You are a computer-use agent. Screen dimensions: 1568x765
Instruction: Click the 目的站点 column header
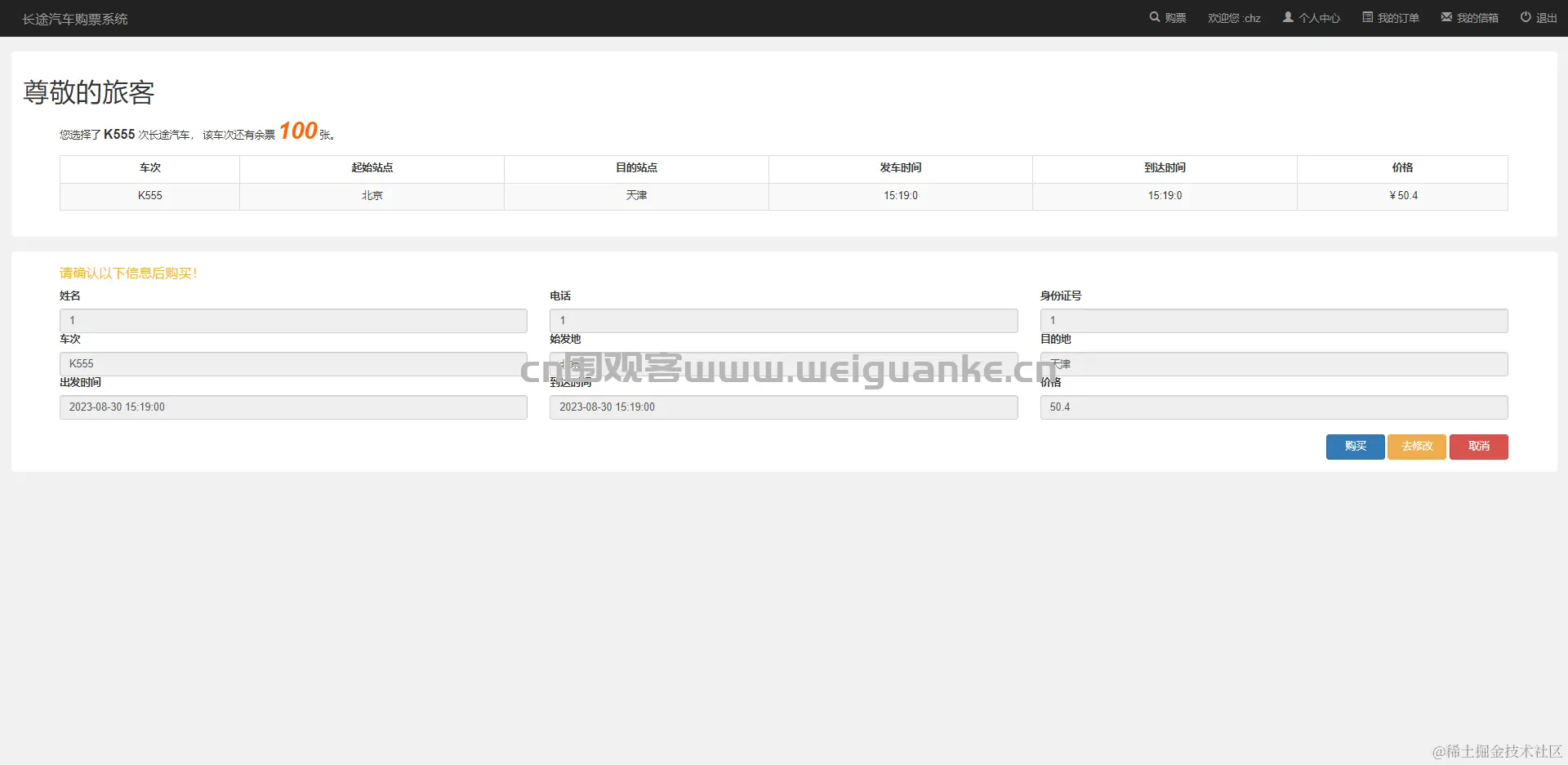636,167
